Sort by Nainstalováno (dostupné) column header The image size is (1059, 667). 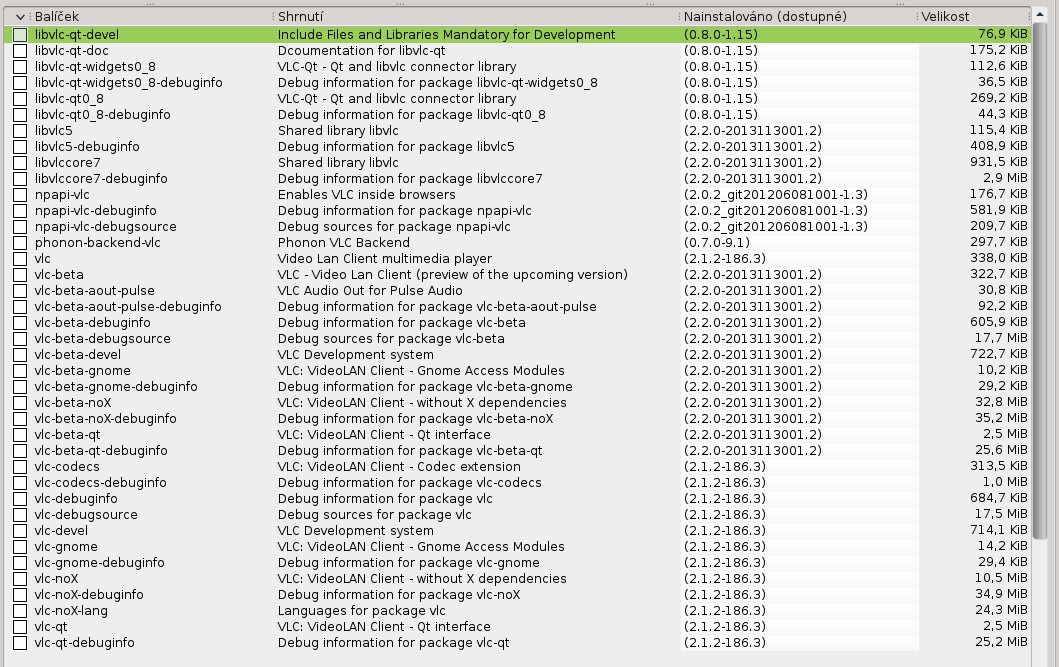(765, 17)
